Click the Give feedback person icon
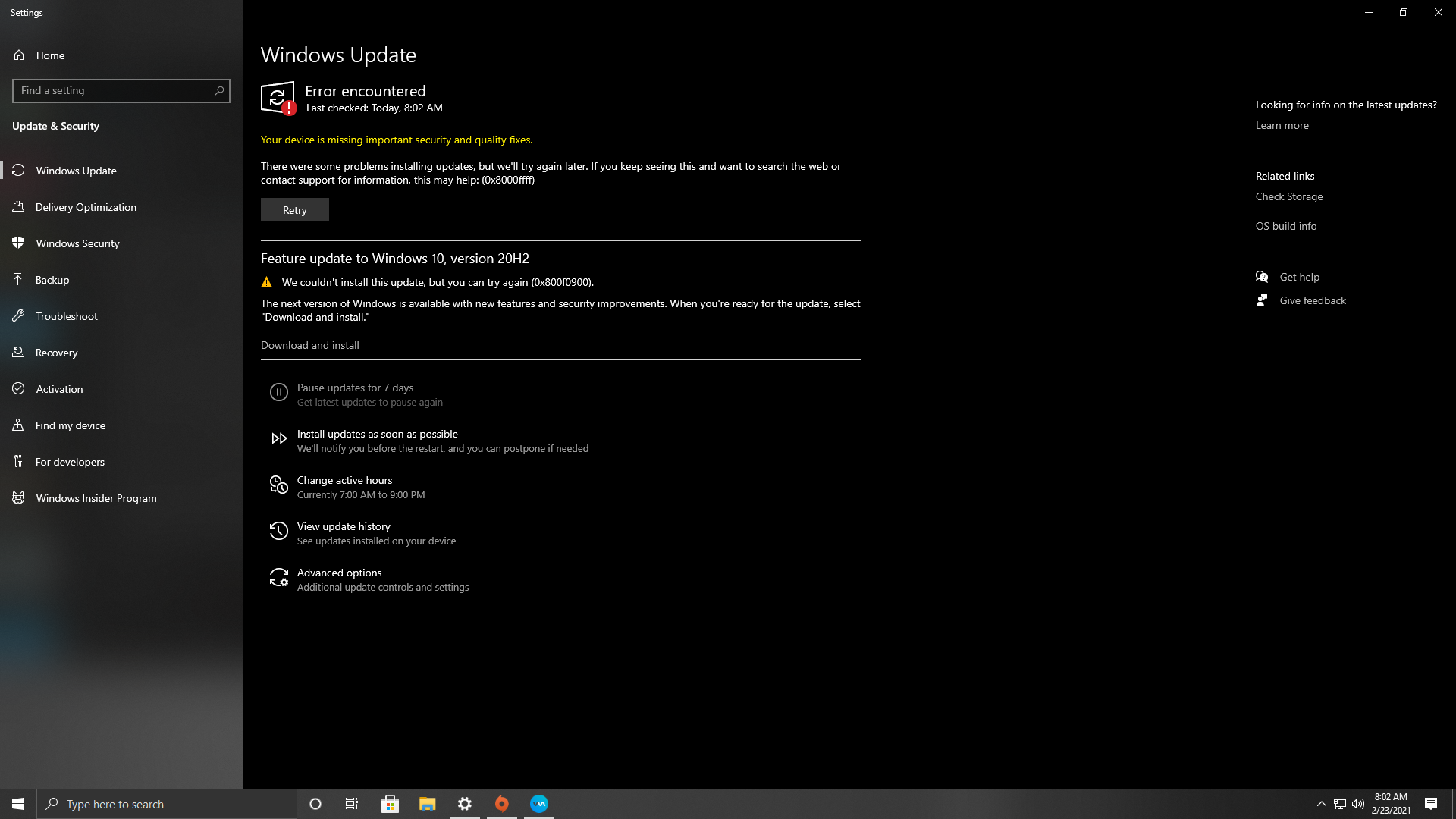1456x819 pixels. [1262, 300]
